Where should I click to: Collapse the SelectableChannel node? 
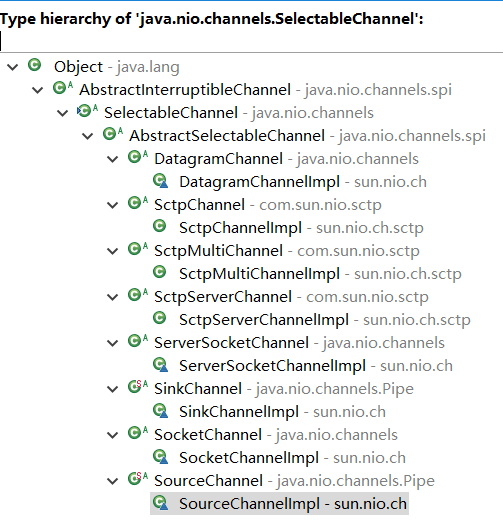pyautogui.click(x=62, y=113)
